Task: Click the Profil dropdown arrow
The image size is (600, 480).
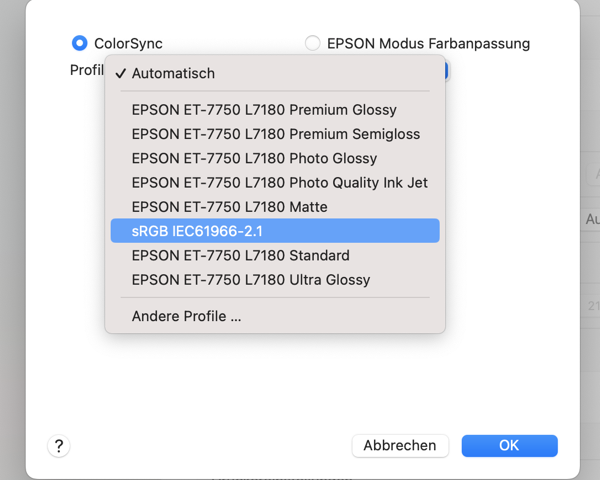Action: [446, 71]
